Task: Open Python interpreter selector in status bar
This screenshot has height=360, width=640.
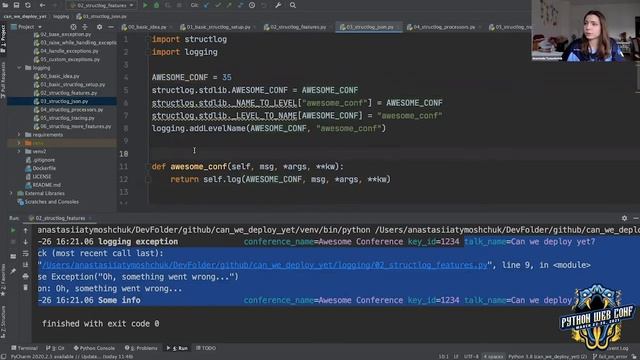Action: point(548,357)
